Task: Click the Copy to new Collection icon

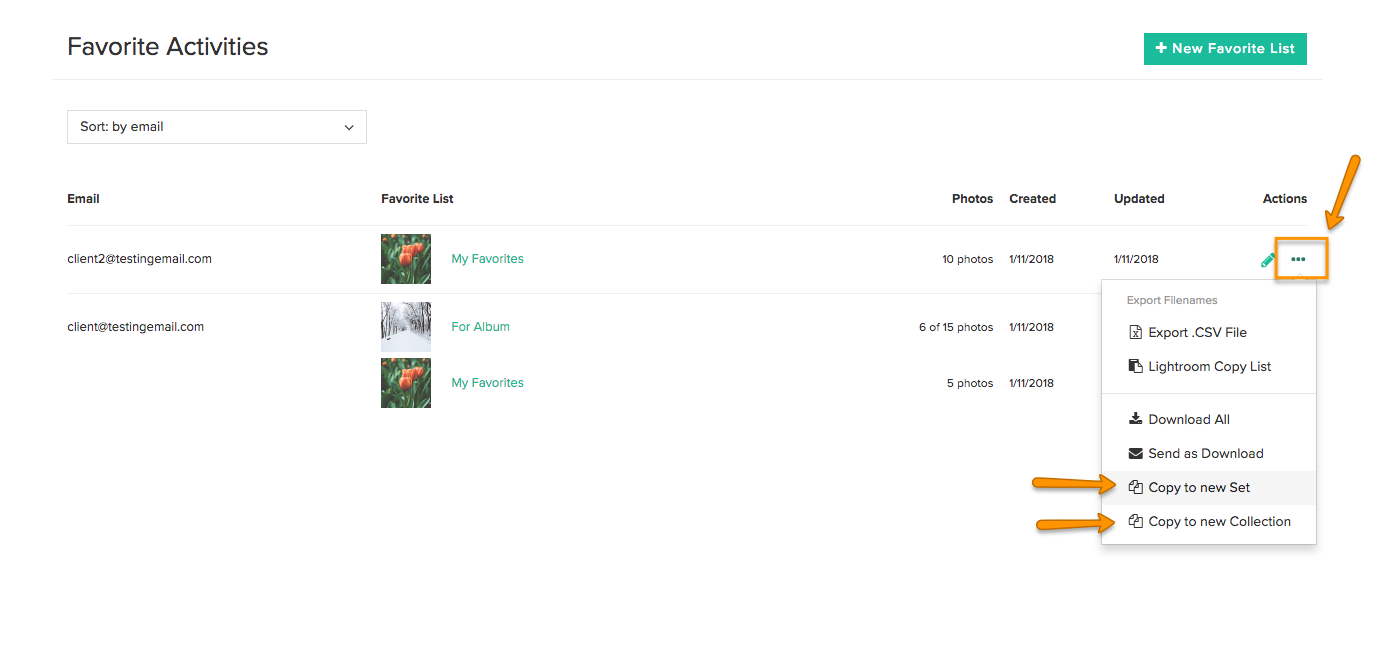Action: click(x=1135, y=521)
